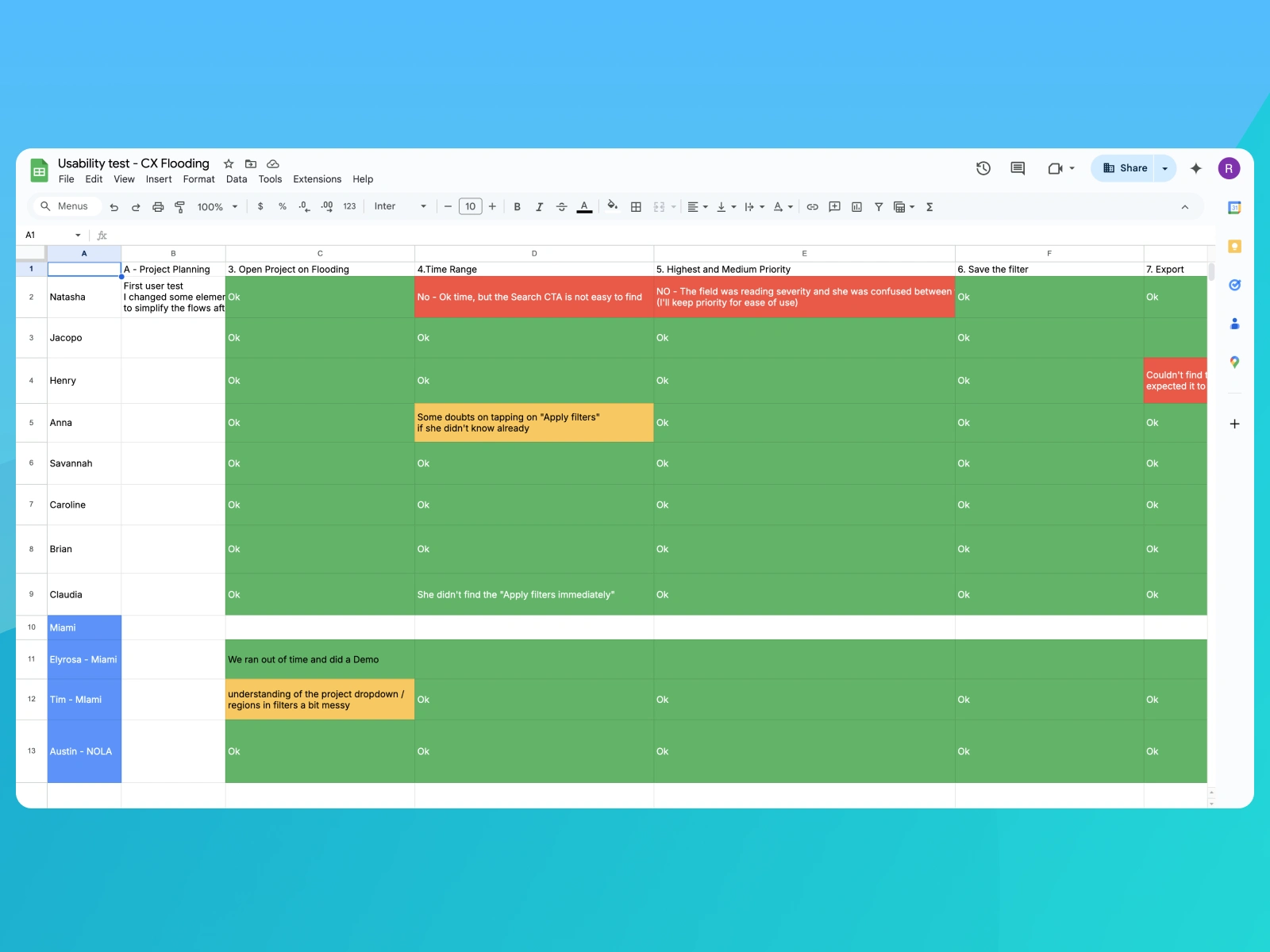Open Contacts side panel
Viewport: 1270px width, 952px height.
coord(1234,324)
